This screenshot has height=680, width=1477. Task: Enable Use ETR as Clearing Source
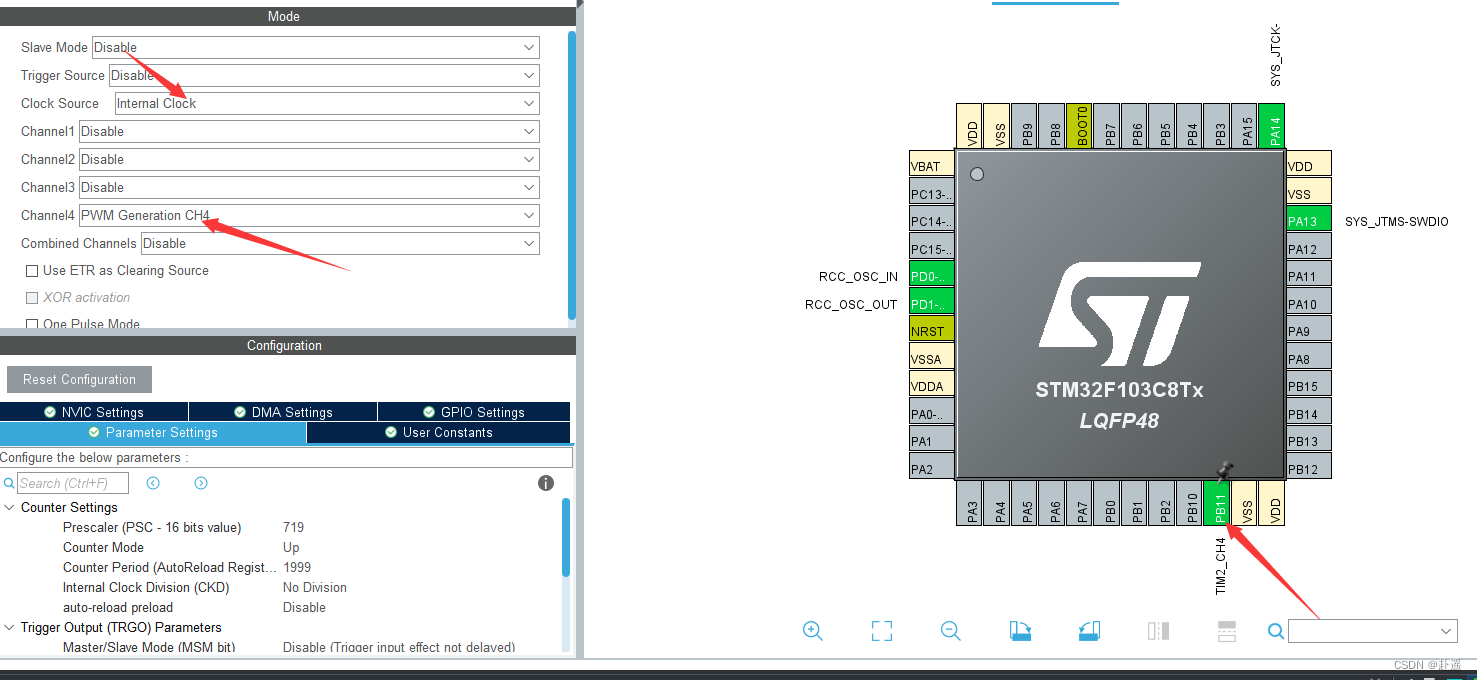(32, 270)
